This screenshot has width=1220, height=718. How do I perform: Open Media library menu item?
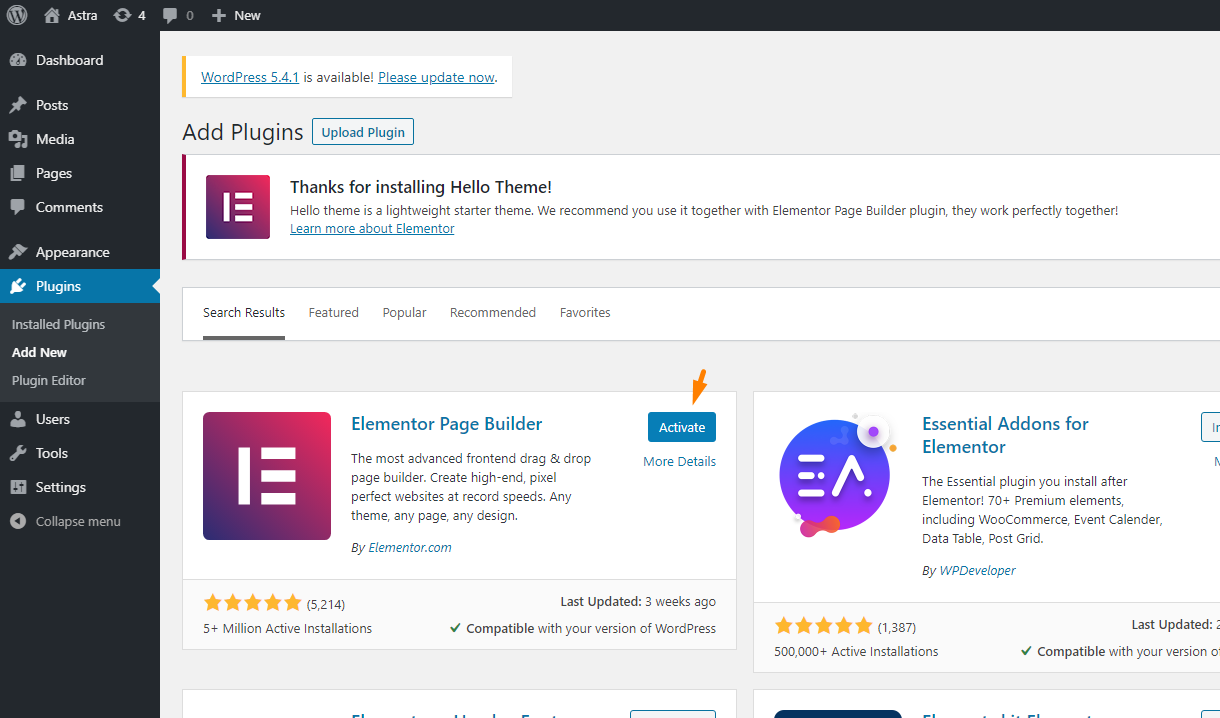[80, 139]
